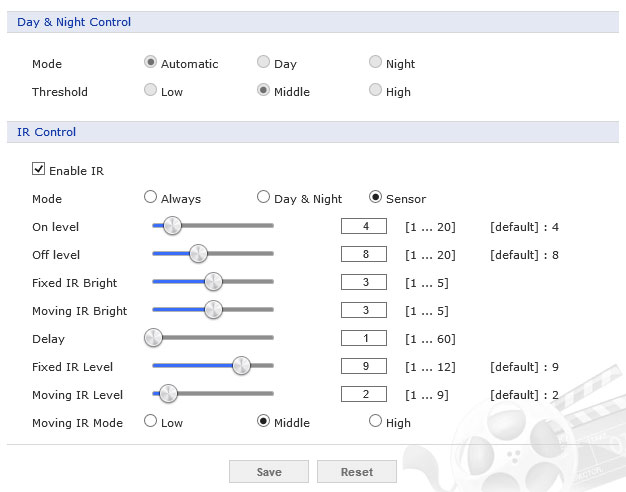
Task: Choose Always for IR Mode
Action: [151, 198]
